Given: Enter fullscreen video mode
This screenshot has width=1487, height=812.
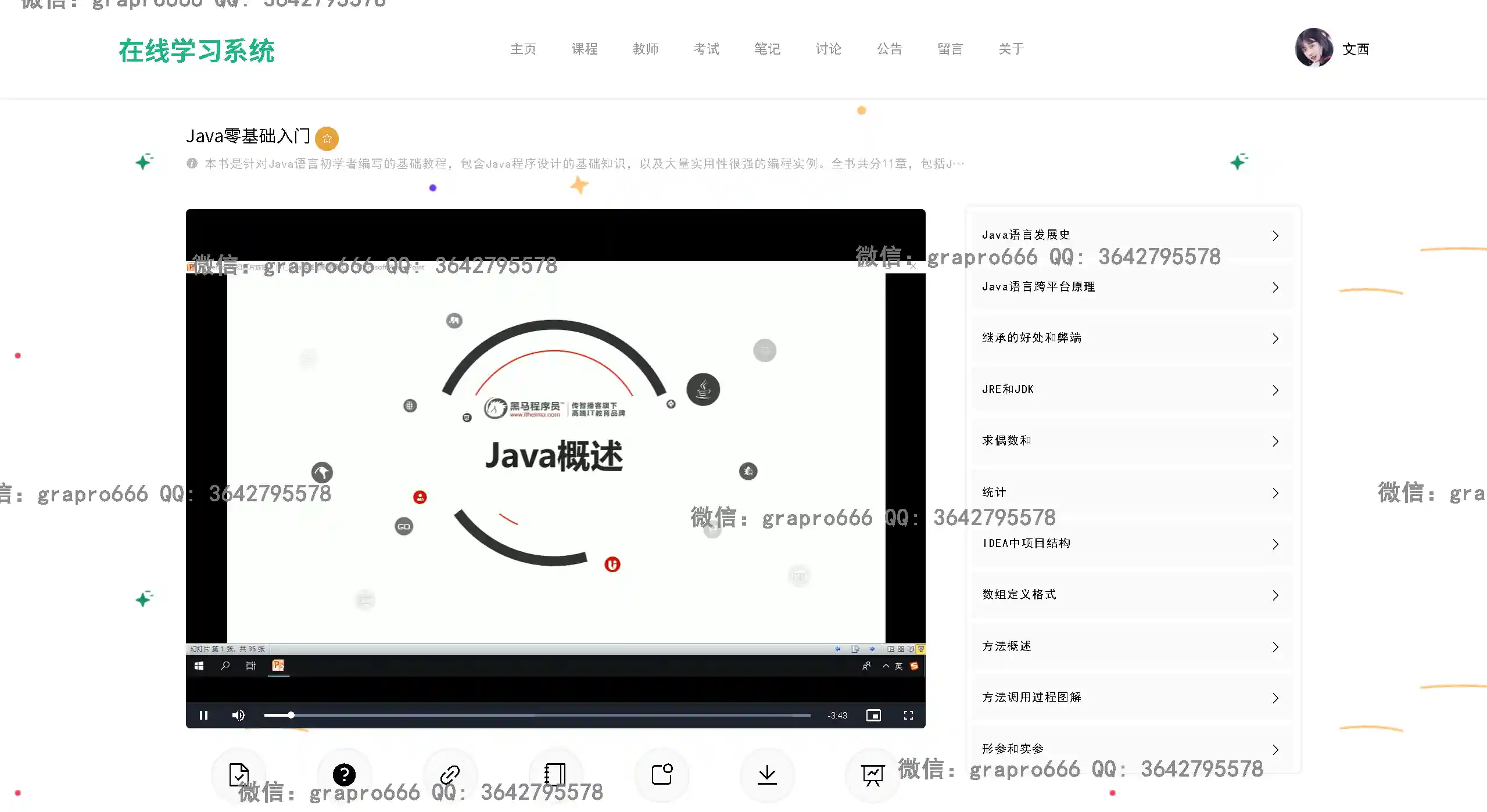Looking at the screenshot, I should (908, 715).
